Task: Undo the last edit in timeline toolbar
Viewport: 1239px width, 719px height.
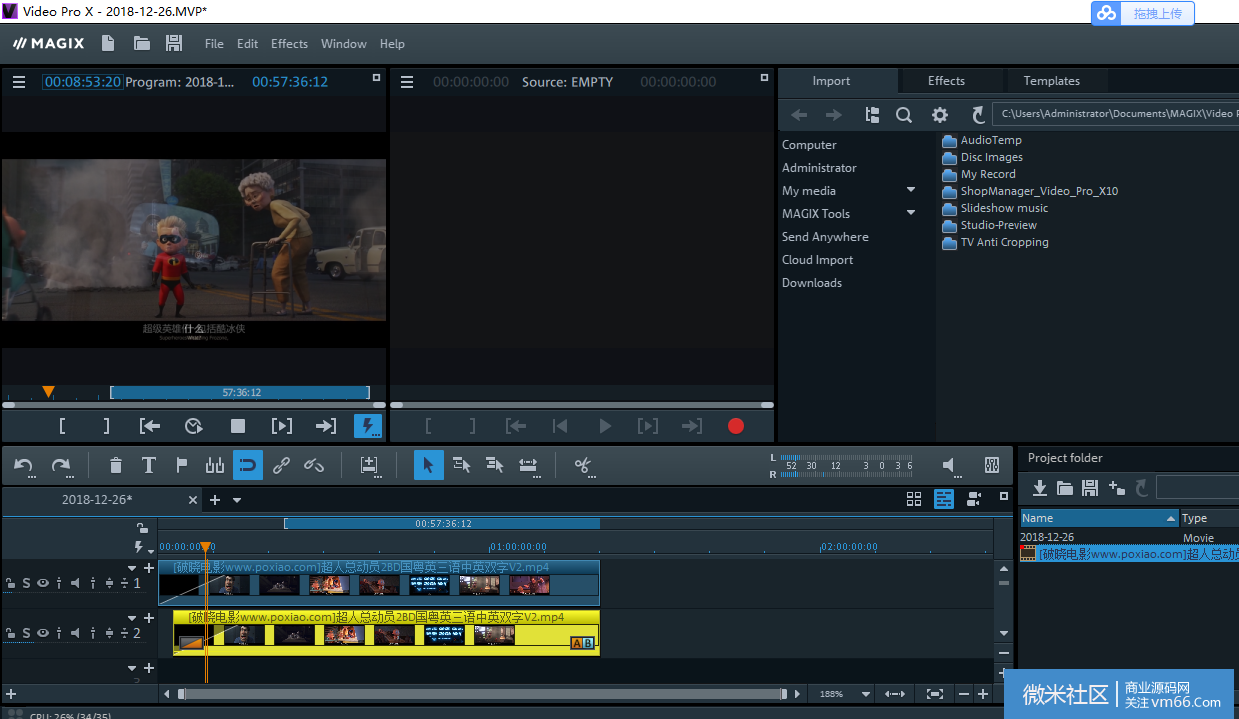Action: (23, 465)
